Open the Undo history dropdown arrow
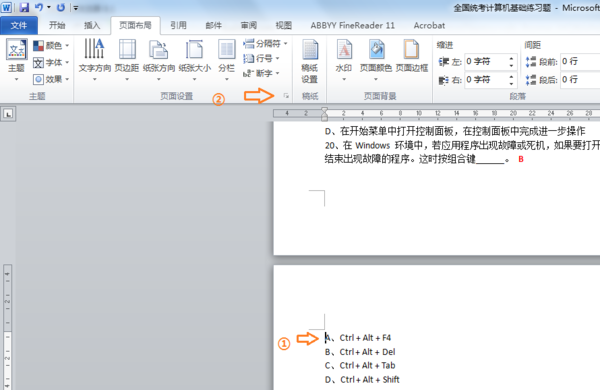This screenshot has height=390, width=600. 49,7
